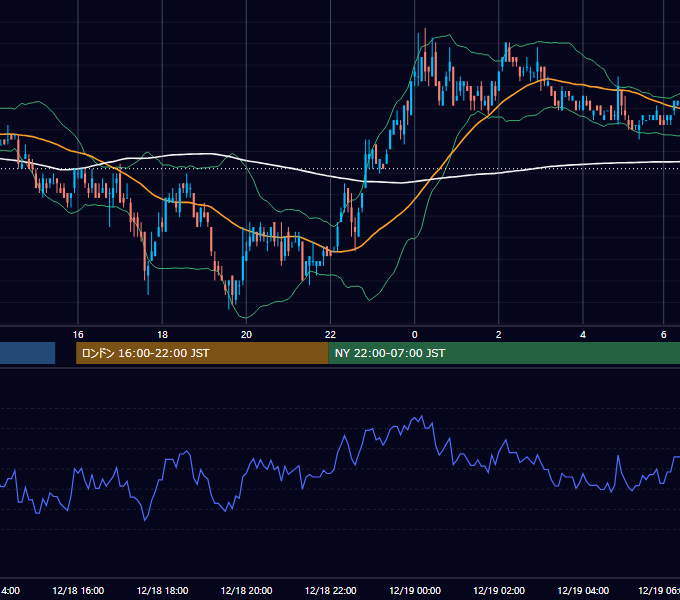680x600 pixels.
Task: Click the 16 hour label on price chart axis
Action: pyautogui.click(x=78, y=335)
